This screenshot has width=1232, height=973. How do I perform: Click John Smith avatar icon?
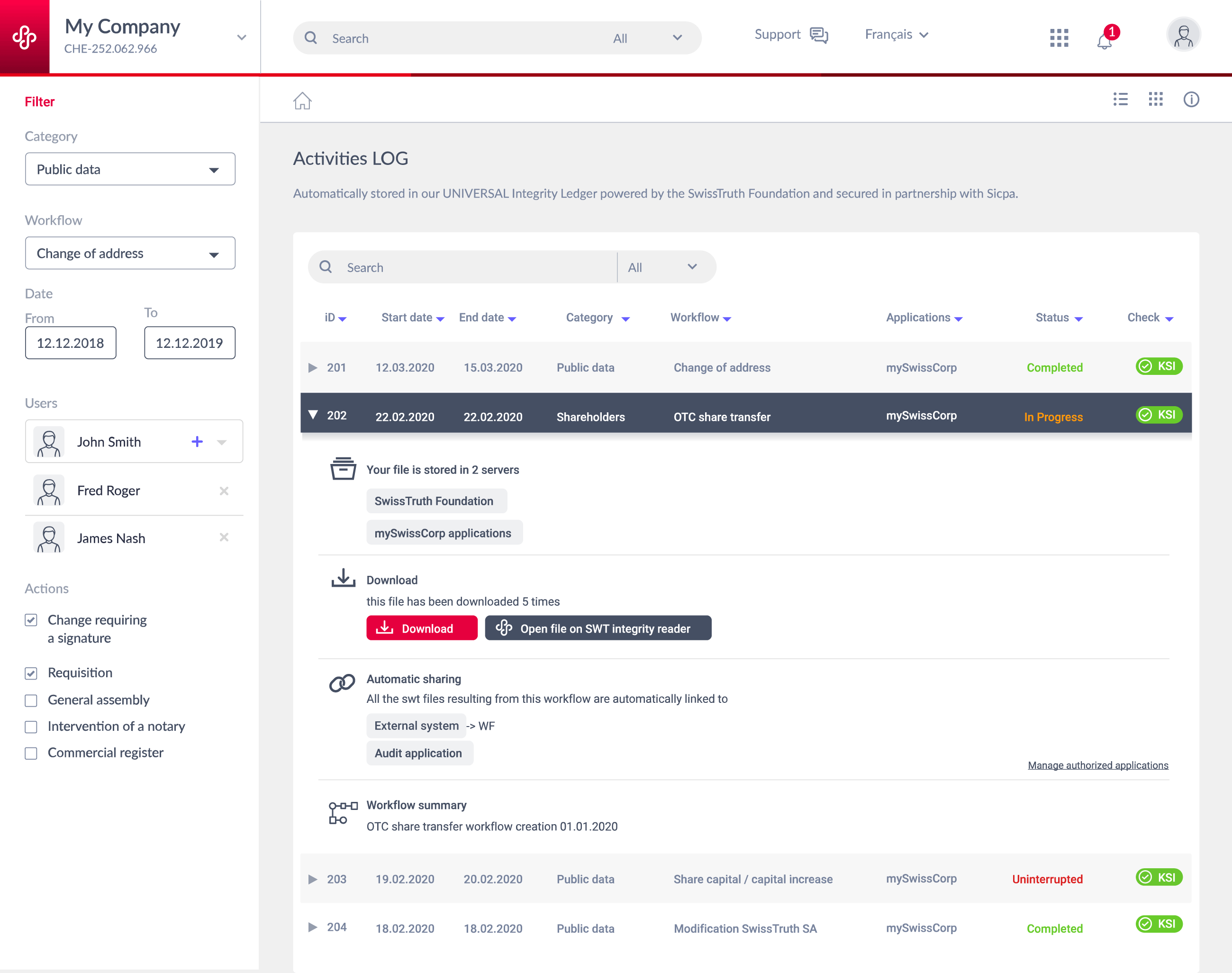click(x=49, y=442)
